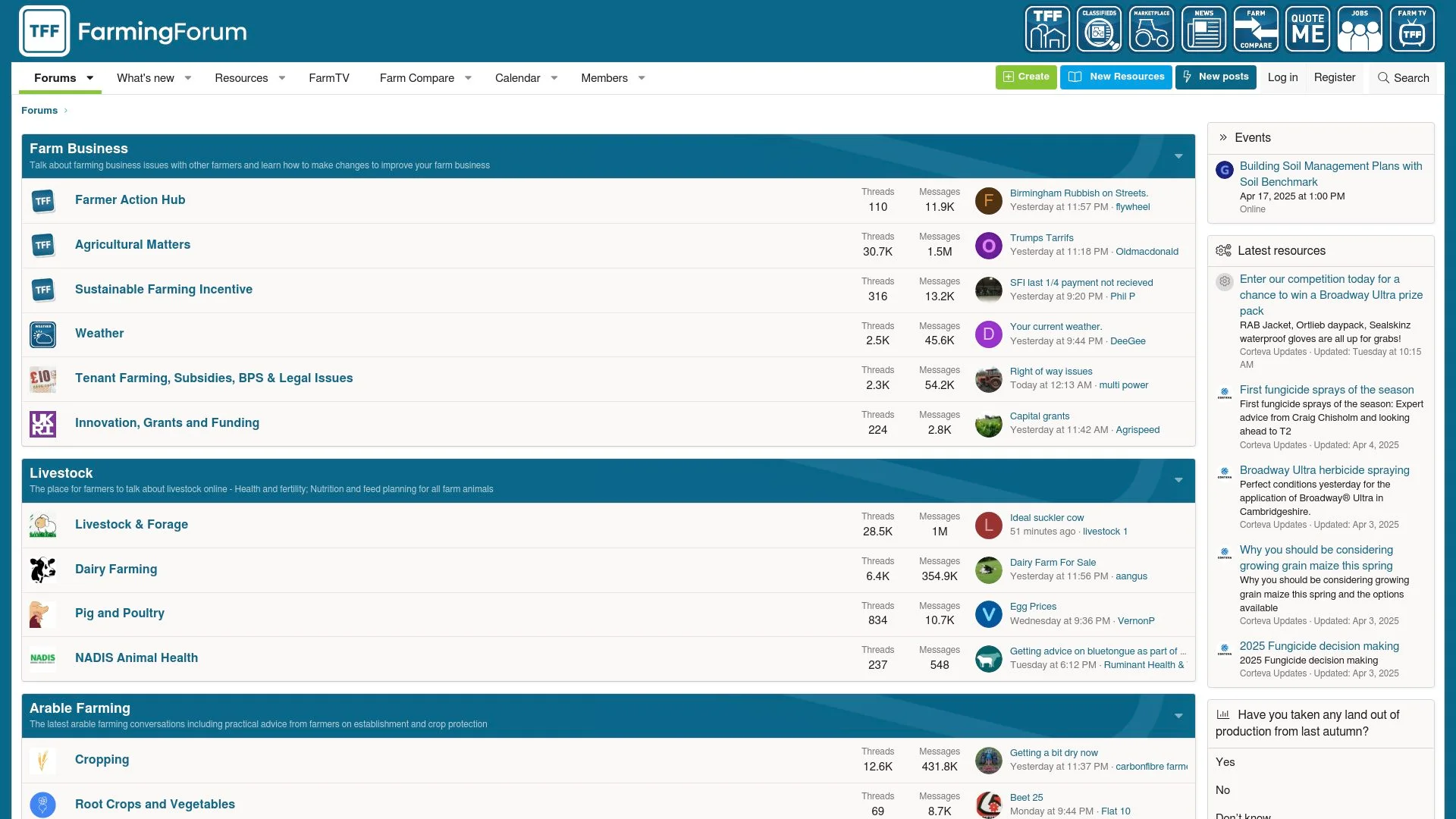Click the Register link

pyautogui.click(x=1335, y=77)
